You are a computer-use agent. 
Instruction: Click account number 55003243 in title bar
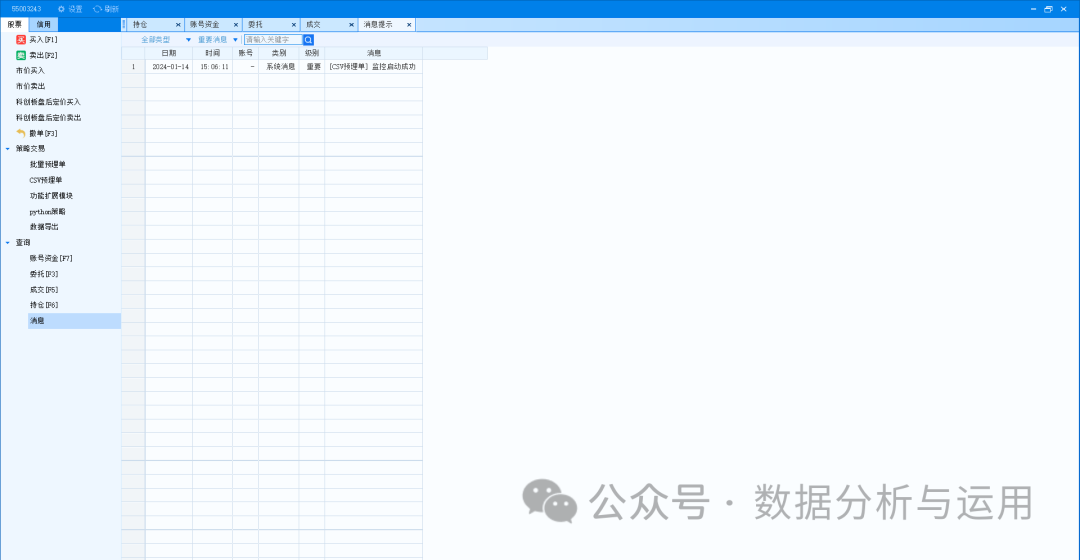[x=26, y=9]
